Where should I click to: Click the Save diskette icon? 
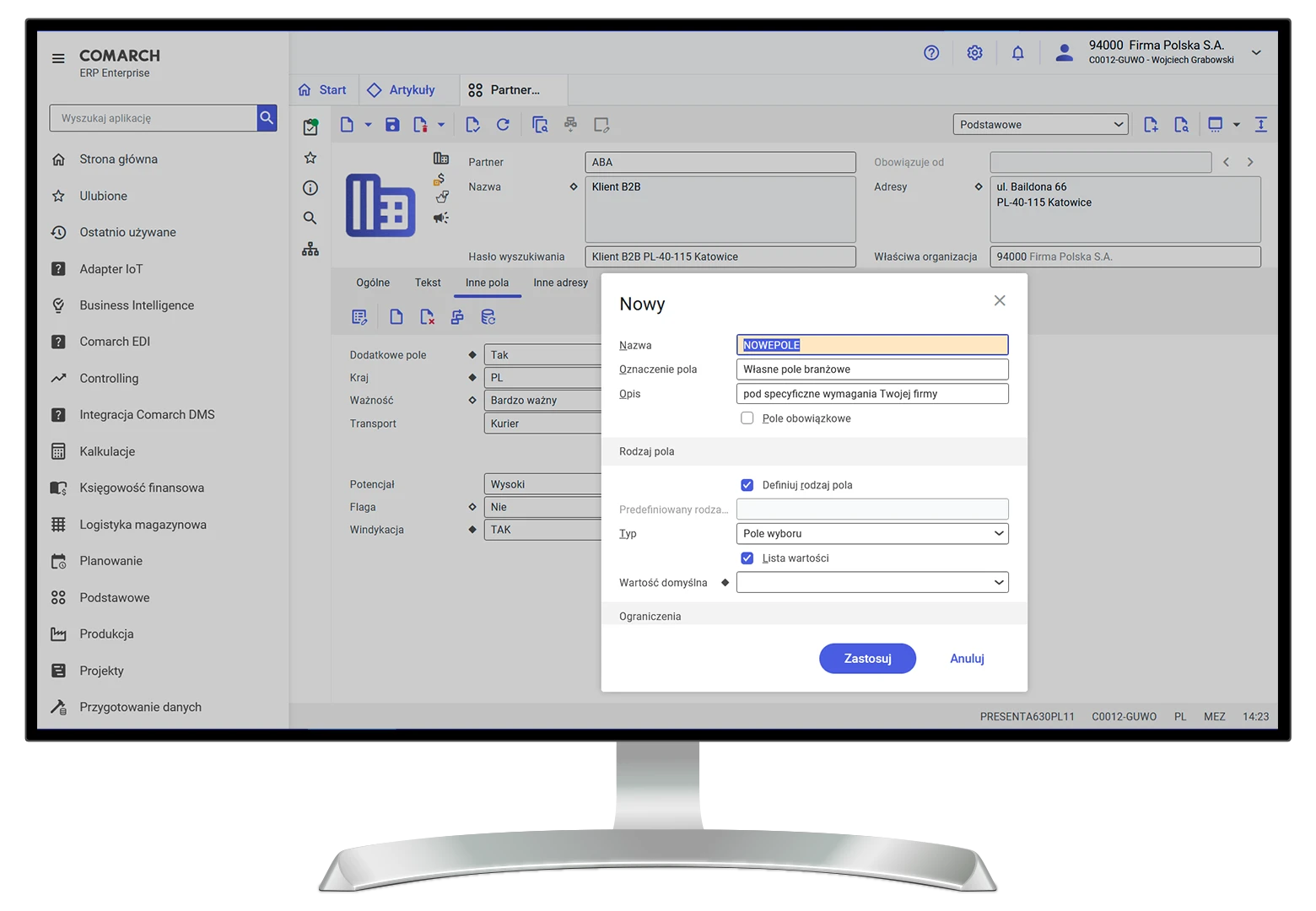(x=392, y=125)
